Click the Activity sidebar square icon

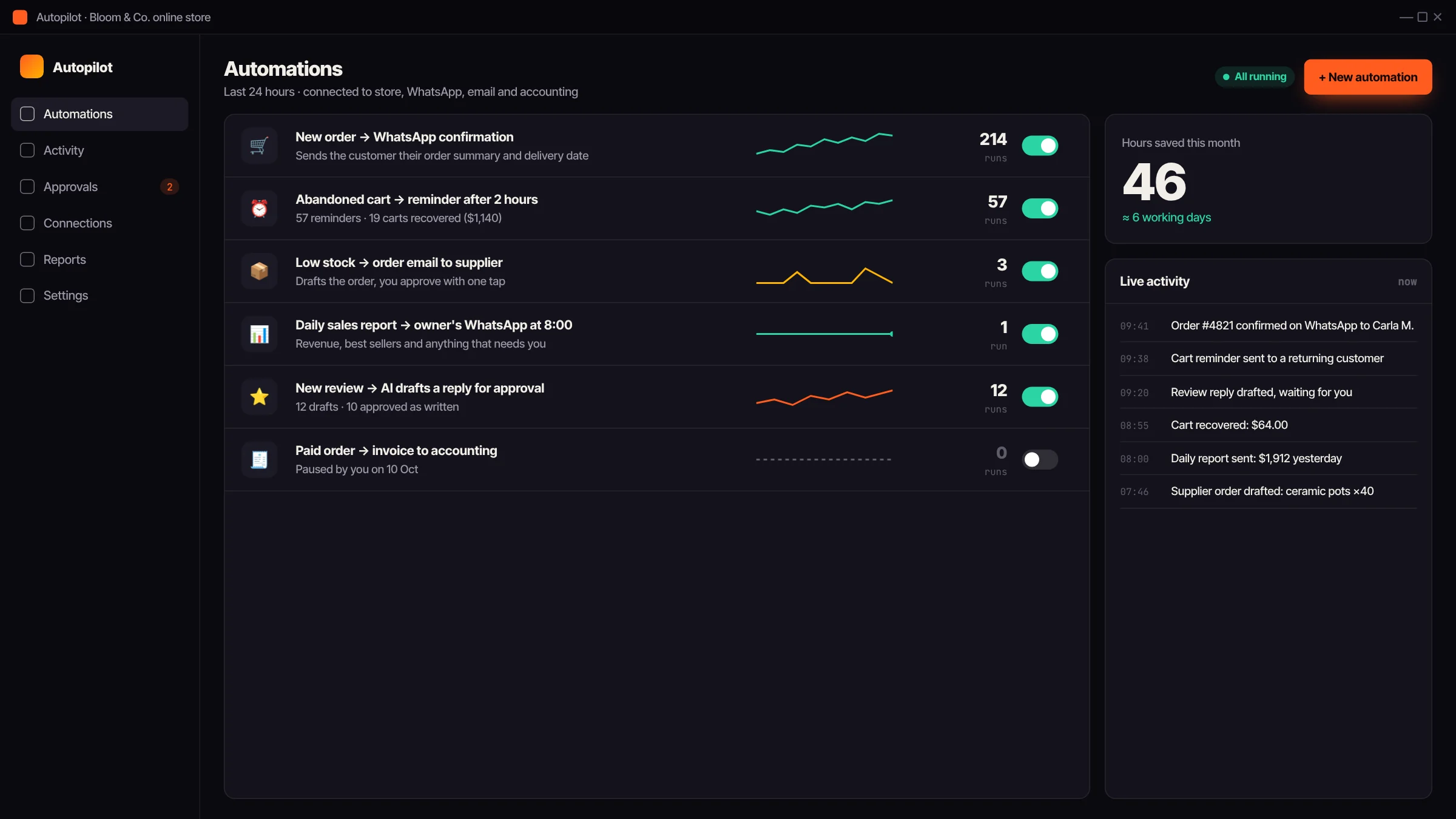point(27,150)
